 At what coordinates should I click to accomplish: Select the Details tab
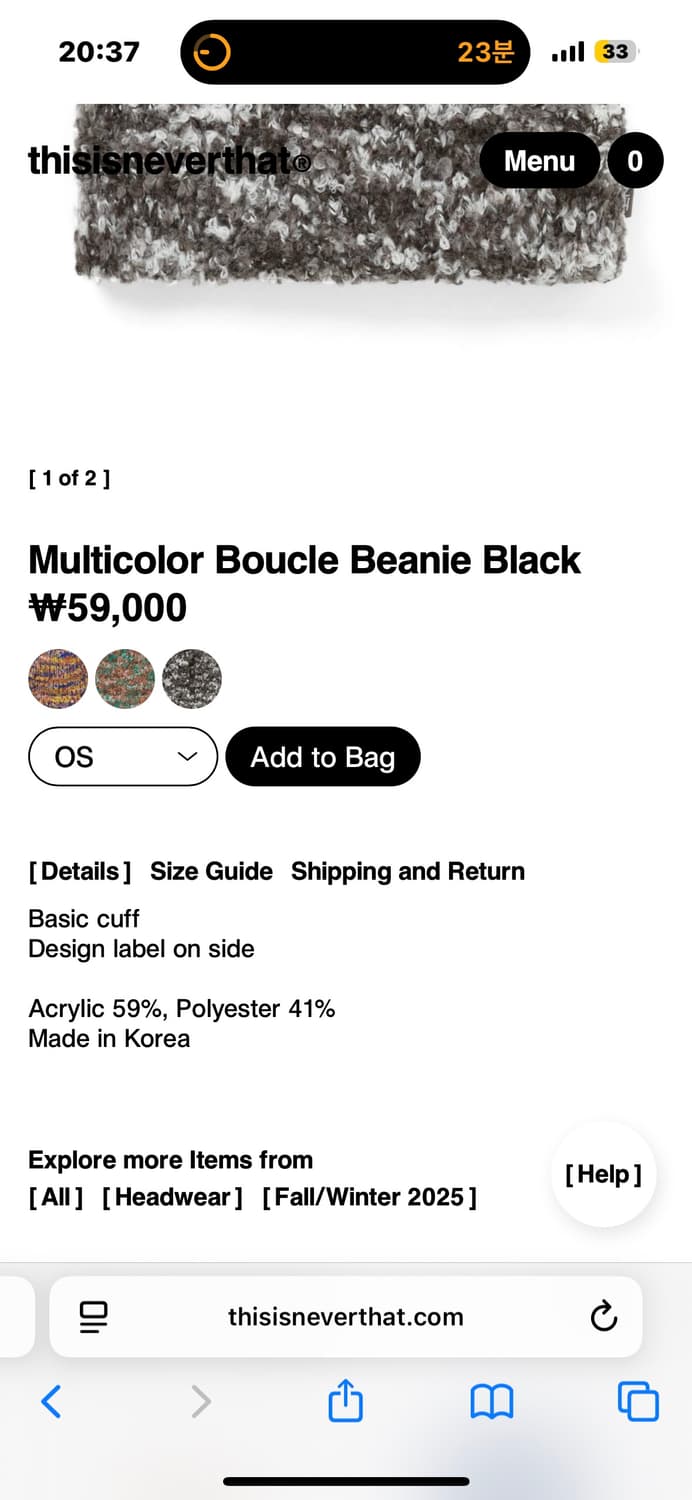click(80, 871)
